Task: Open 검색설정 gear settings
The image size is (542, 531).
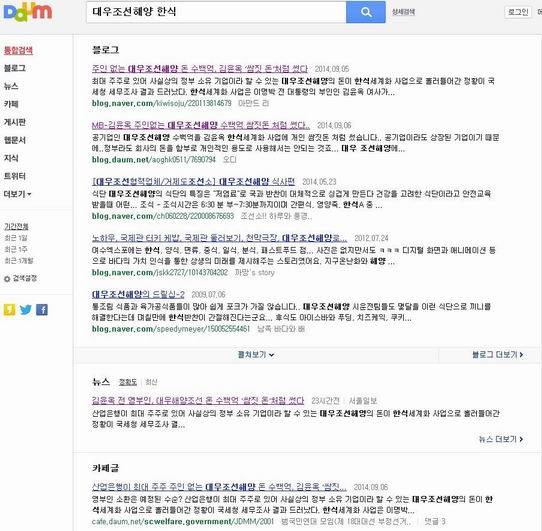Action: pyautogui.click(x=20, y=278)
